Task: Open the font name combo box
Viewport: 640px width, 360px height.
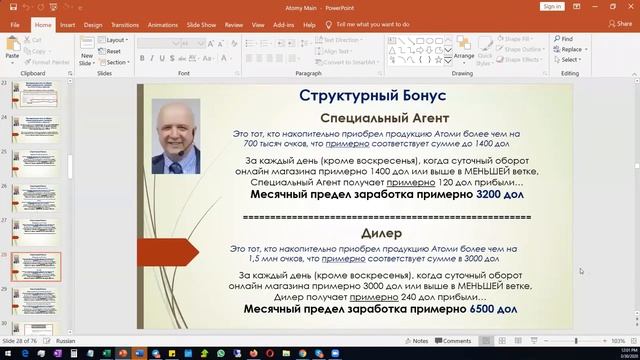Action: coord(159,43)
